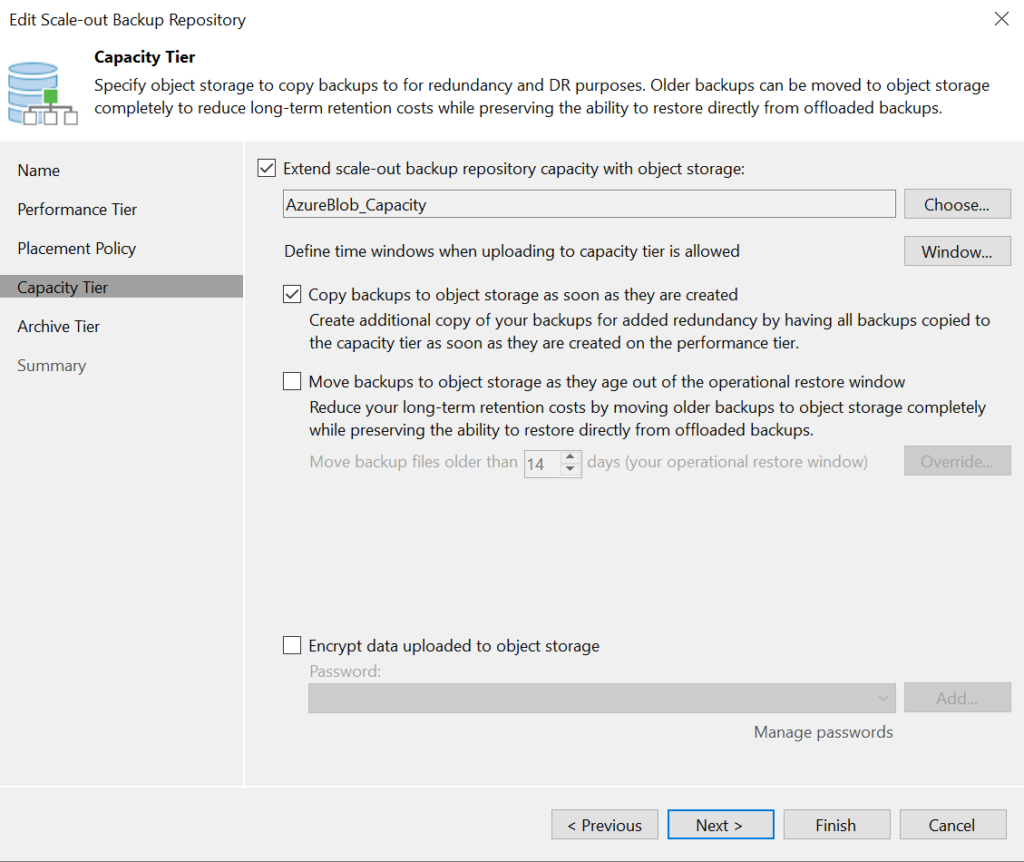Enable Move backups to object storage checkbox
1024x862 pixels.
(x=292, y=381)
